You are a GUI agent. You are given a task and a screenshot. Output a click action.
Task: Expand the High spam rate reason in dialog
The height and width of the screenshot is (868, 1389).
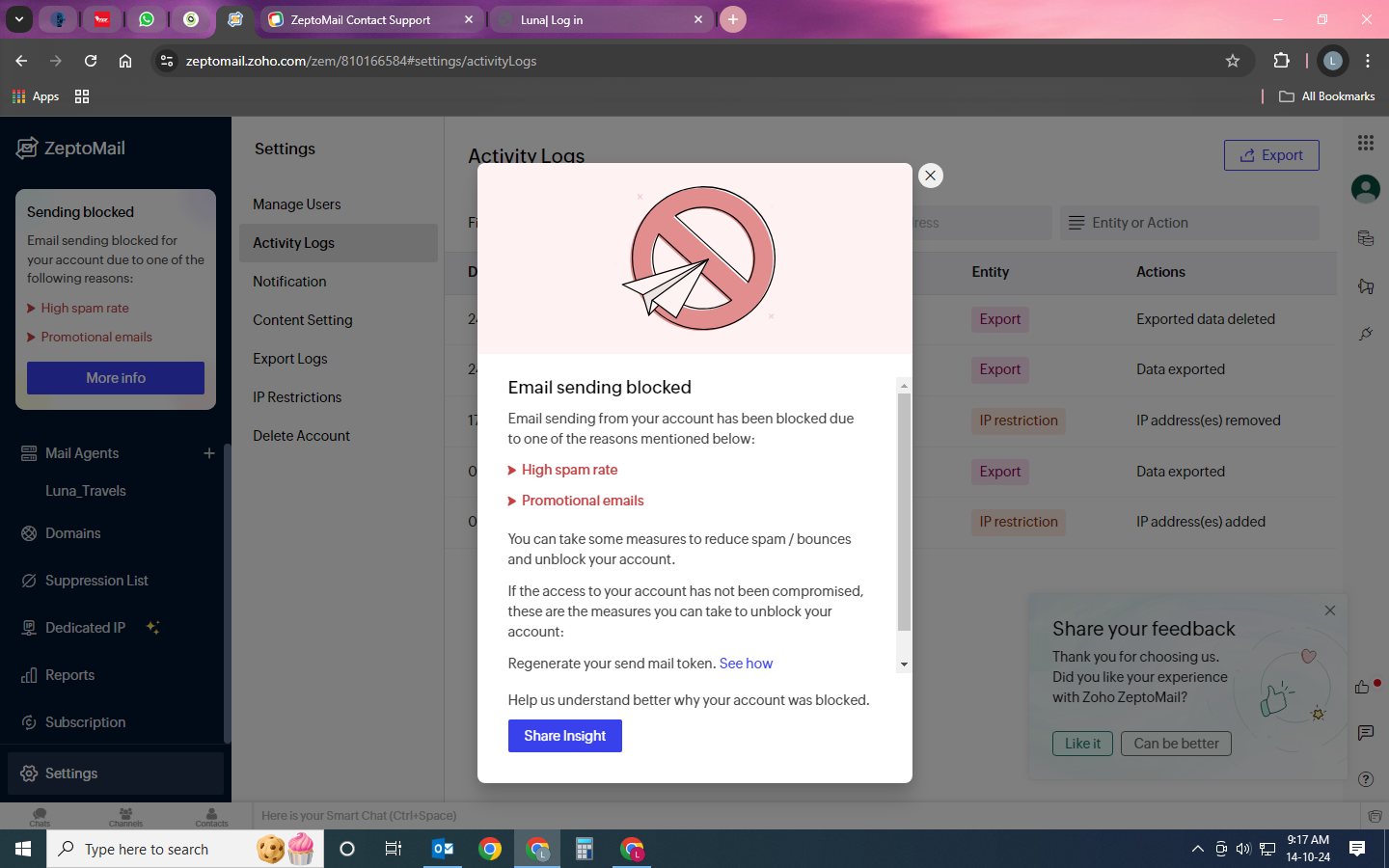[563, 470]
